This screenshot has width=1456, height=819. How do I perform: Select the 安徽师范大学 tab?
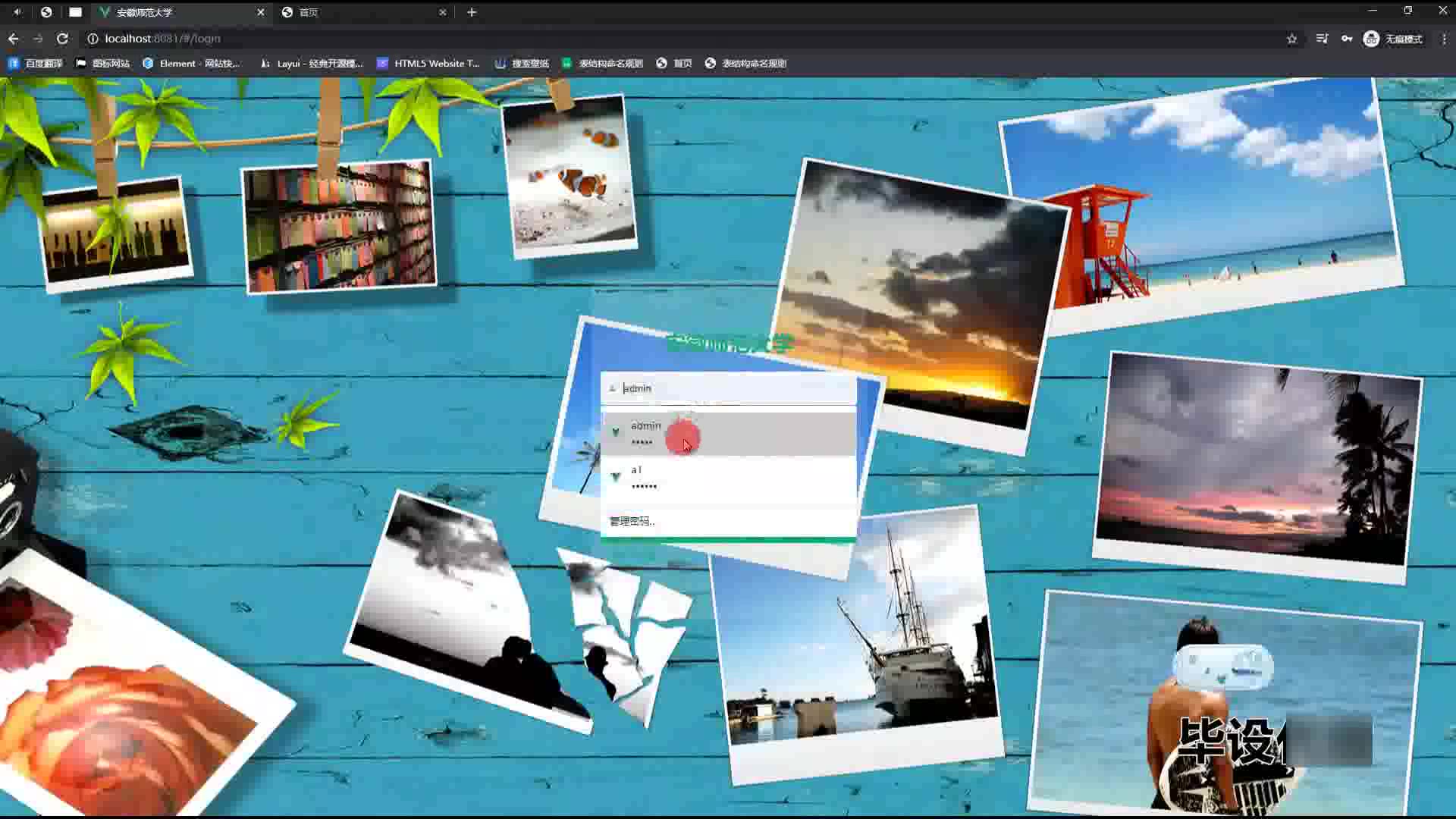(182, 12)
